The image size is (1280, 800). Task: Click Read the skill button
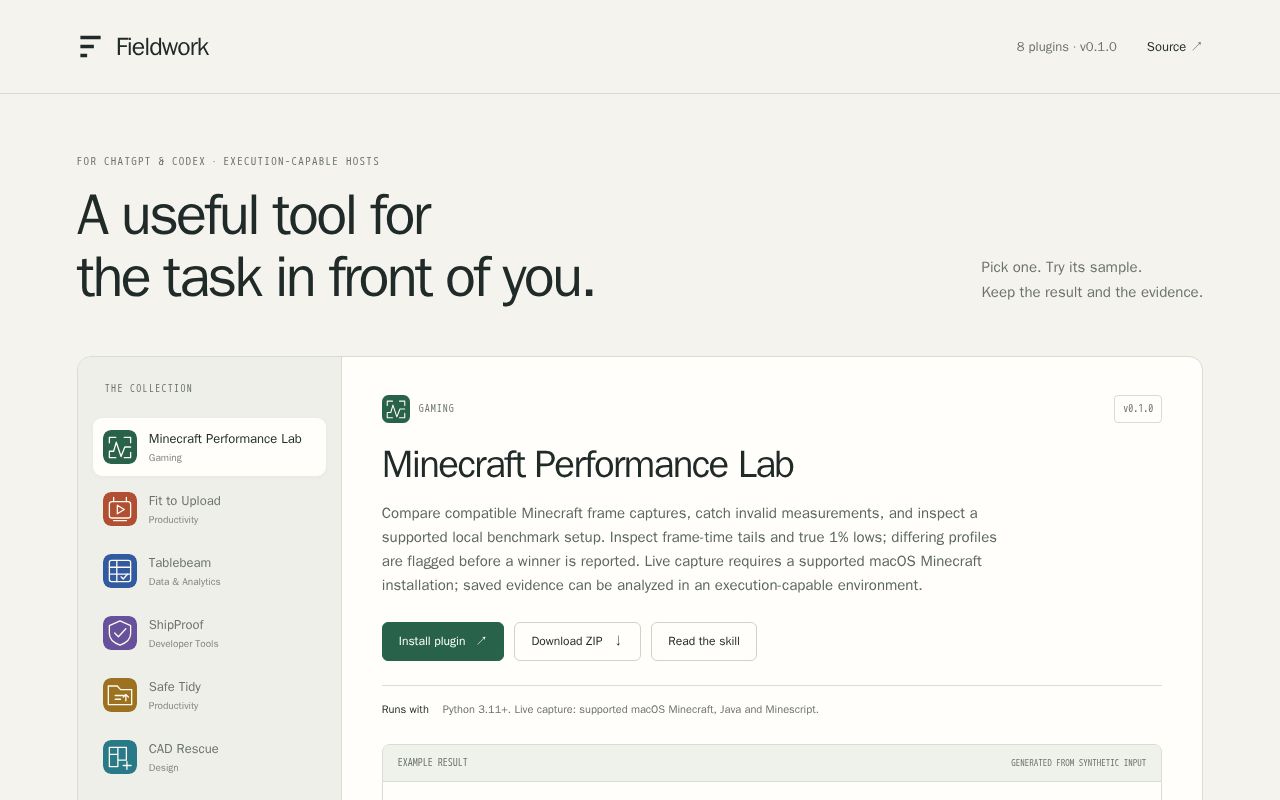pyautogui.click(x=704, y=641)
